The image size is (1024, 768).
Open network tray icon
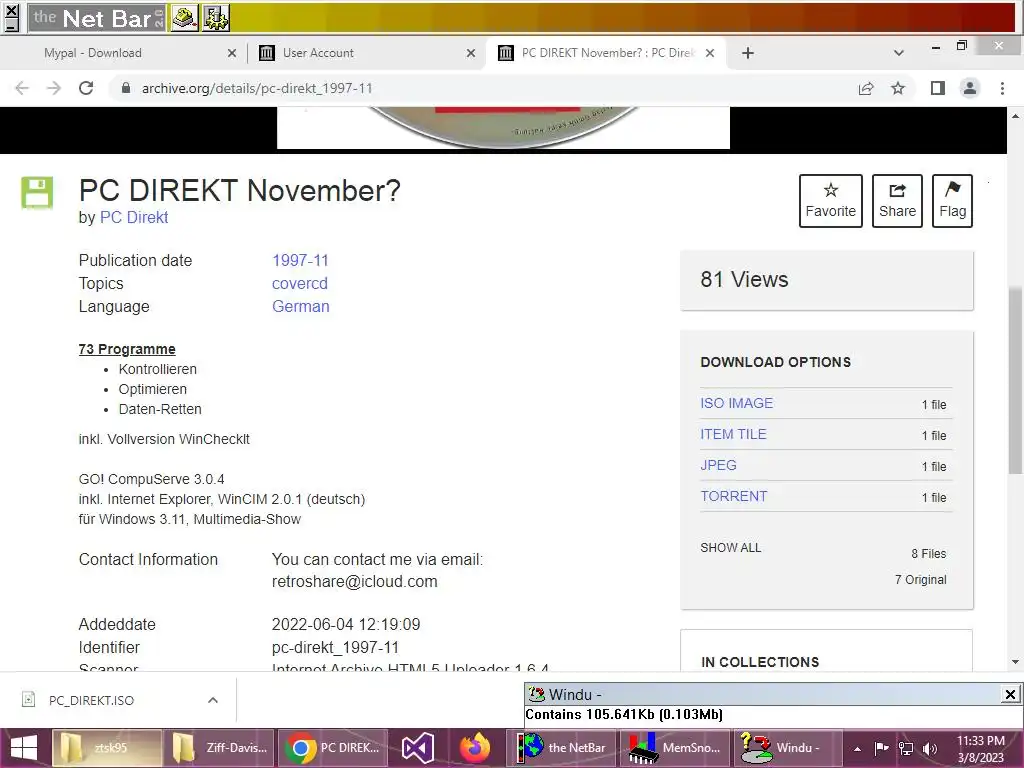(x=906, y=749)
